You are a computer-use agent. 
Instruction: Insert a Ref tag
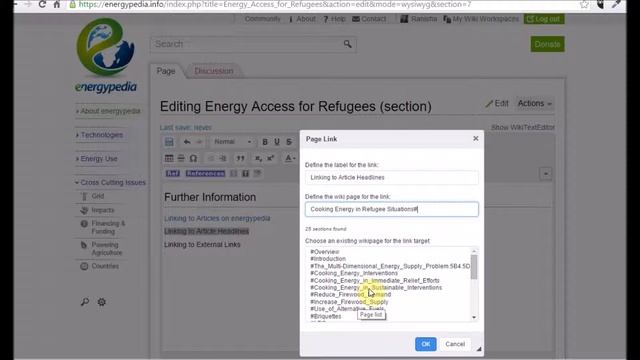point(173,173)
